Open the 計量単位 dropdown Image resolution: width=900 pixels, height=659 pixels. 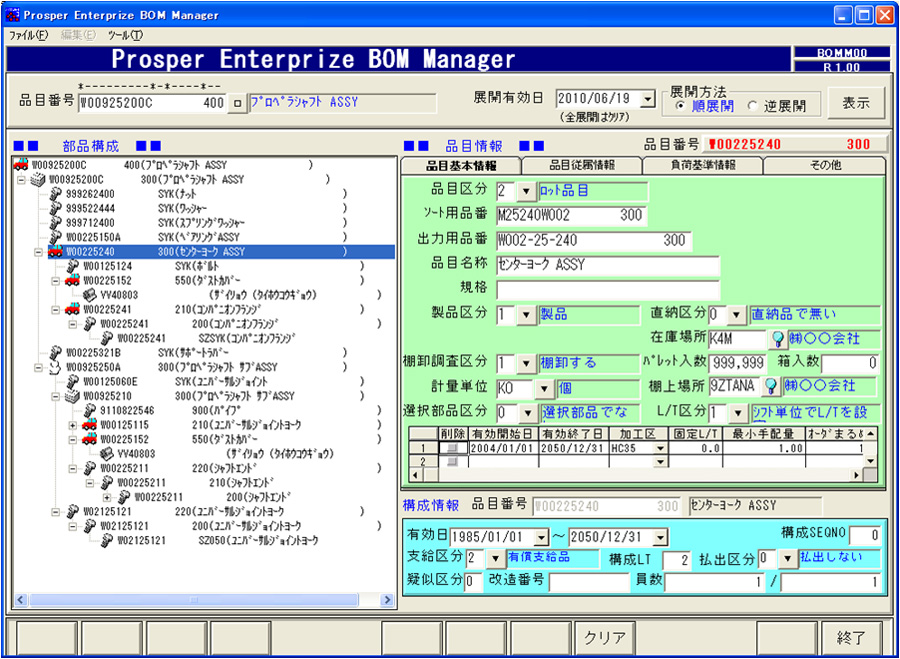click(x=545, y=388)
